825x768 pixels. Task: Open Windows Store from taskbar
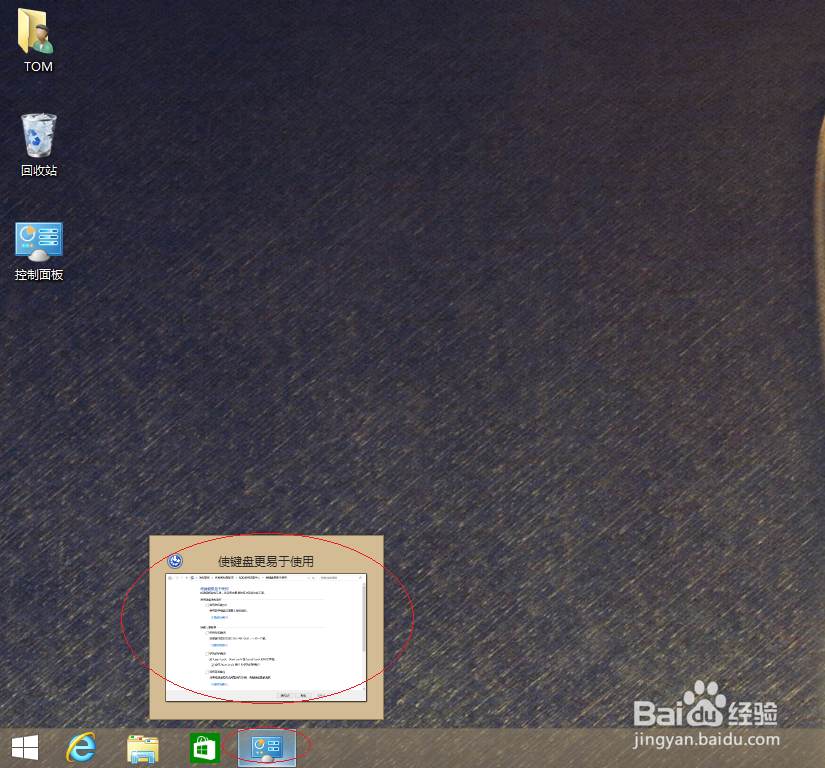(205, 747)
